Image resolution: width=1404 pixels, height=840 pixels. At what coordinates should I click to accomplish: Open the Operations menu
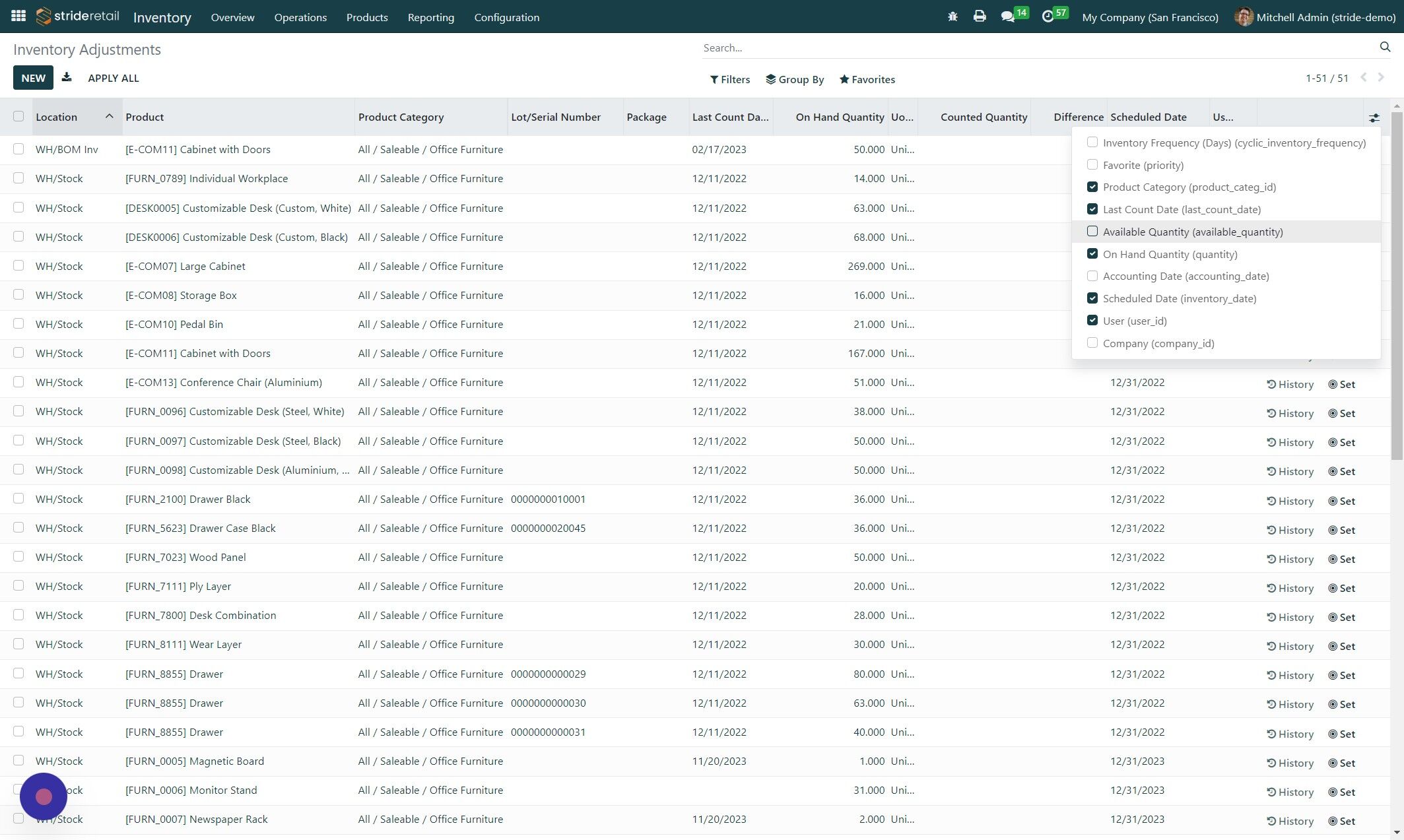pyautogui.click(x=300, y=17)
